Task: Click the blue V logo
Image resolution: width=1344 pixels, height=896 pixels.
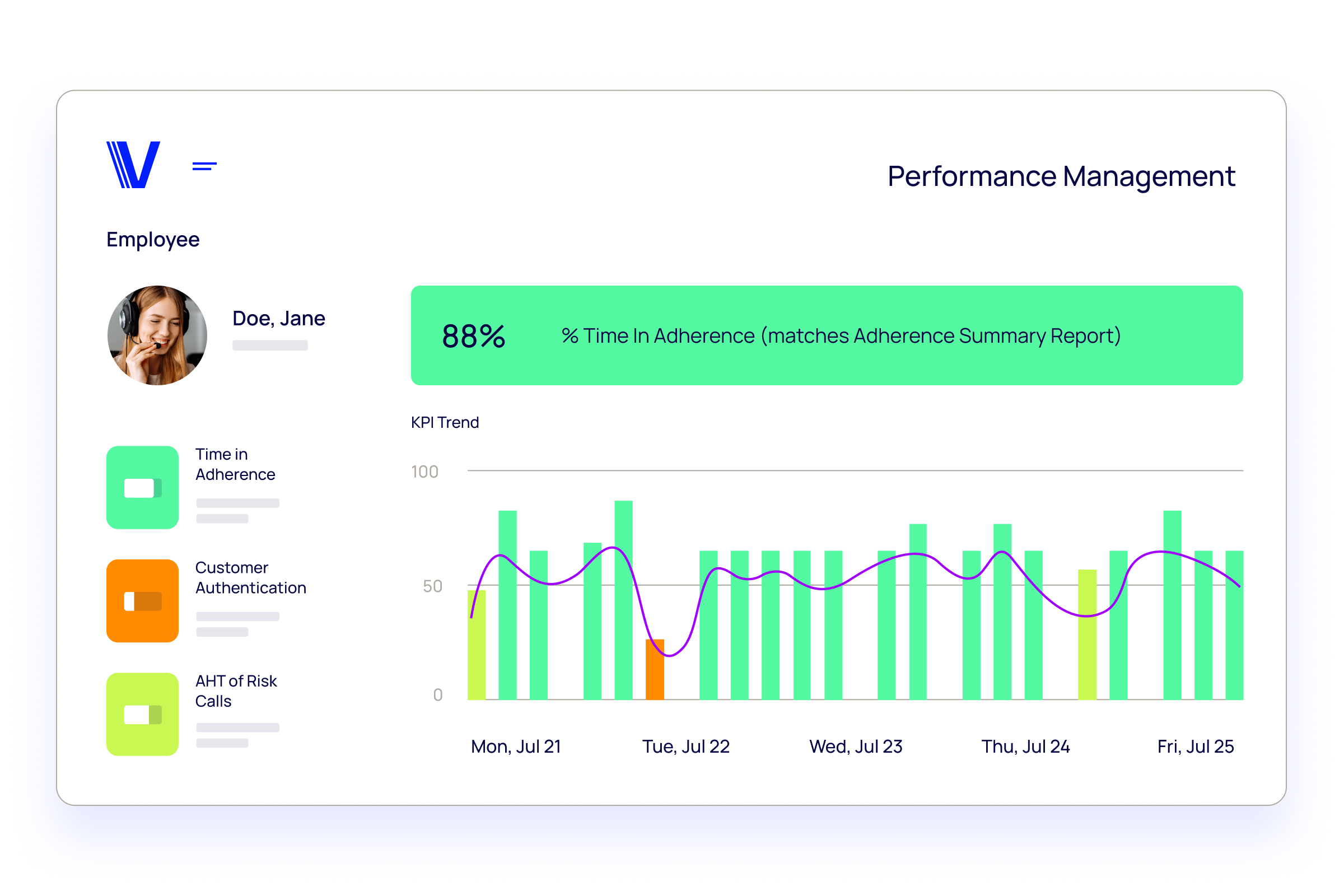Action: (133, 165)
